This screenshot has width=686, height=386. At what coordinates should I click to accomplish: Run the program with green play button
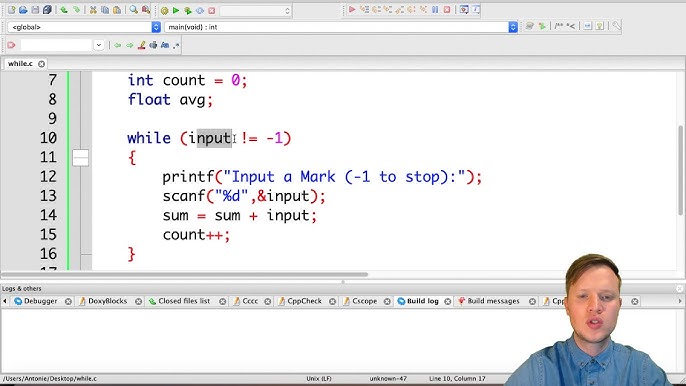point(176,10)
